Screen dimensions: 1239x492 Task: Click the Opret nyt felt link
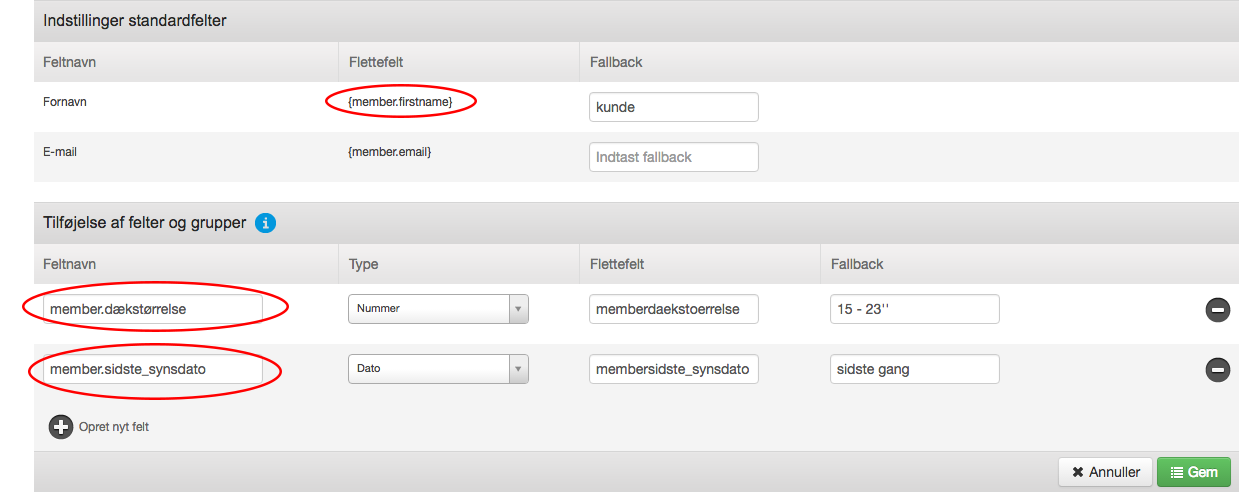114,427
